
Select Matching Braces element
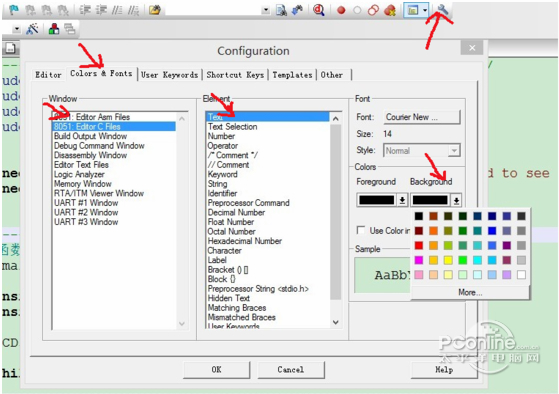pos(268,308)
